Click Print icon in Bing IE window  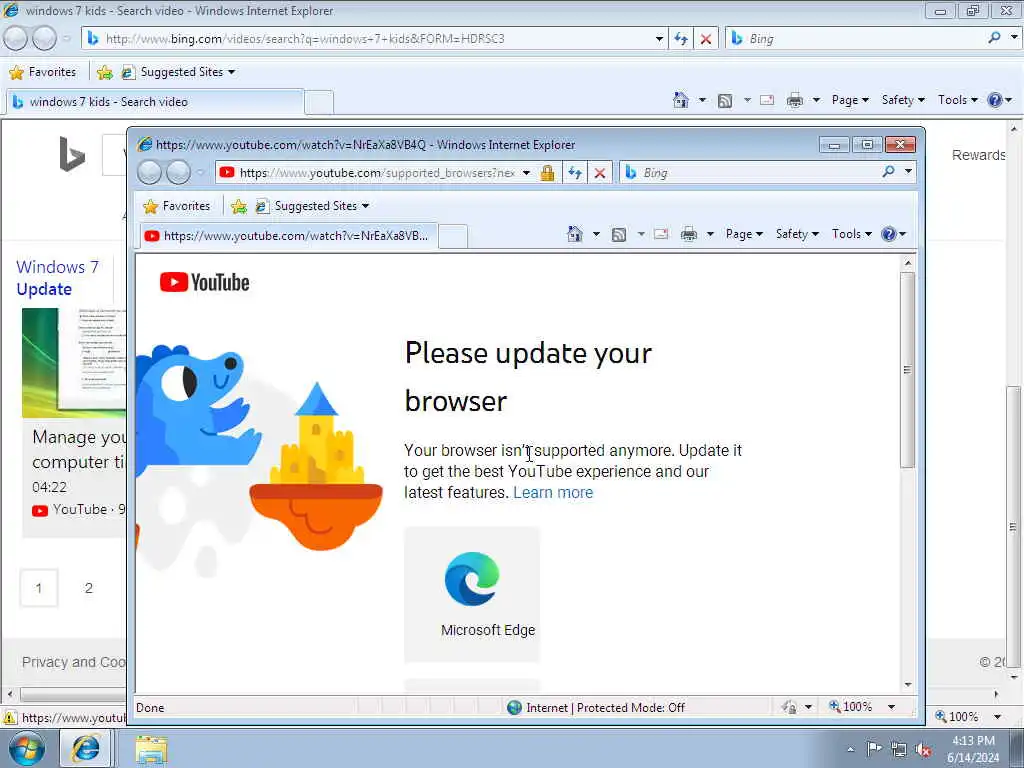point(795,100)
